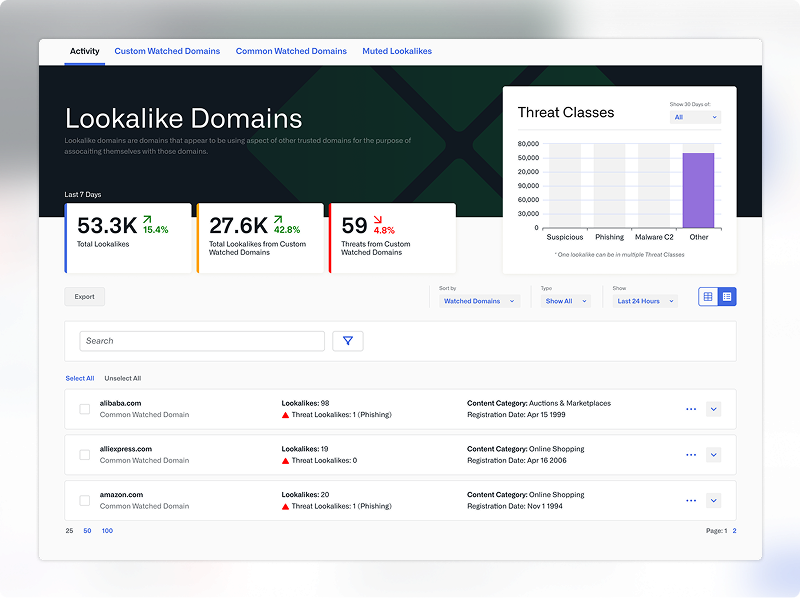Click the filter funnel icon
This screenshot has height=598, width=800.
[348, 341]
